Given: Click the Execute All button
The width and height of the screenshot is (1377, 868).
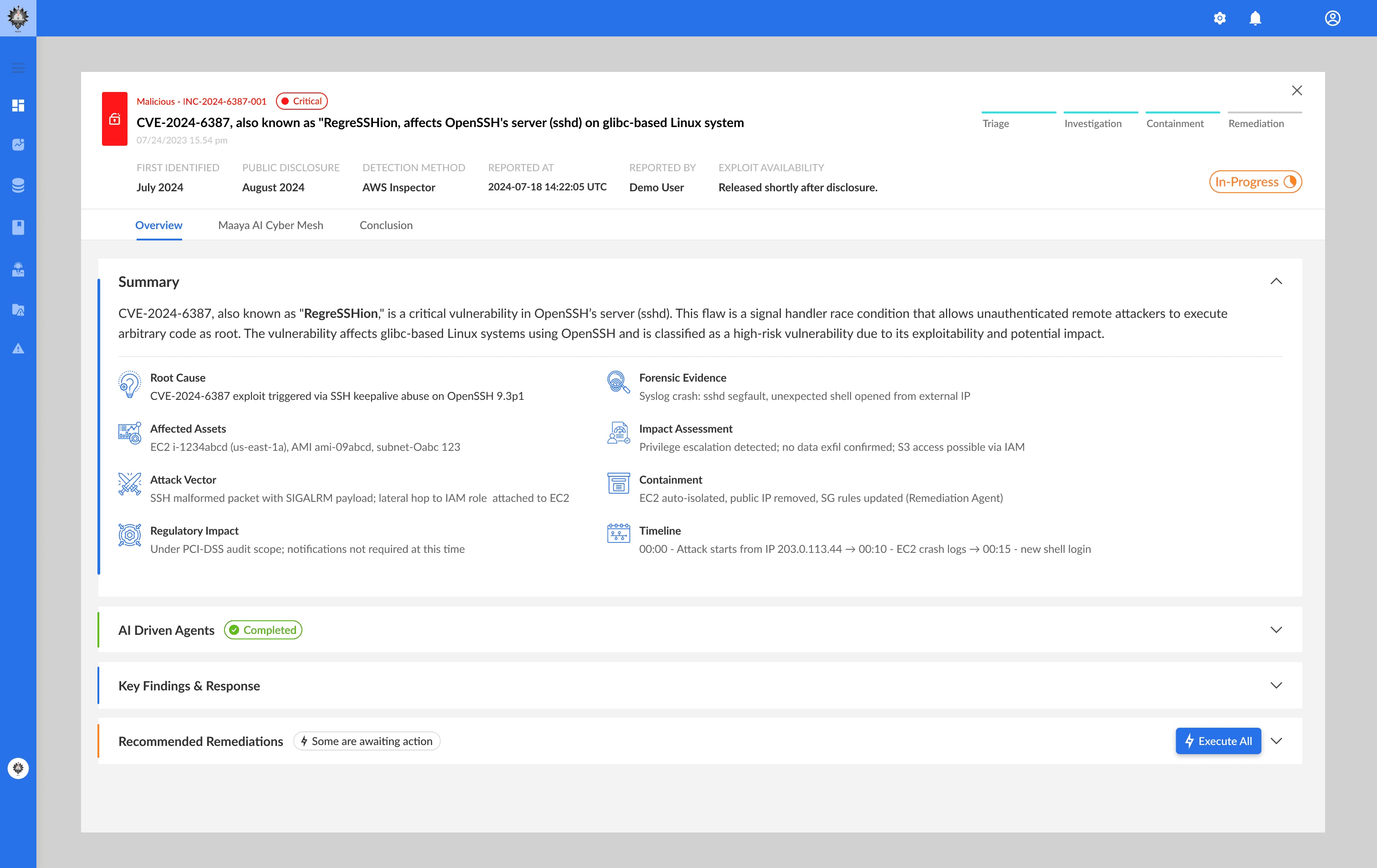Looking at the screenshot, I should pos(1218,740).
